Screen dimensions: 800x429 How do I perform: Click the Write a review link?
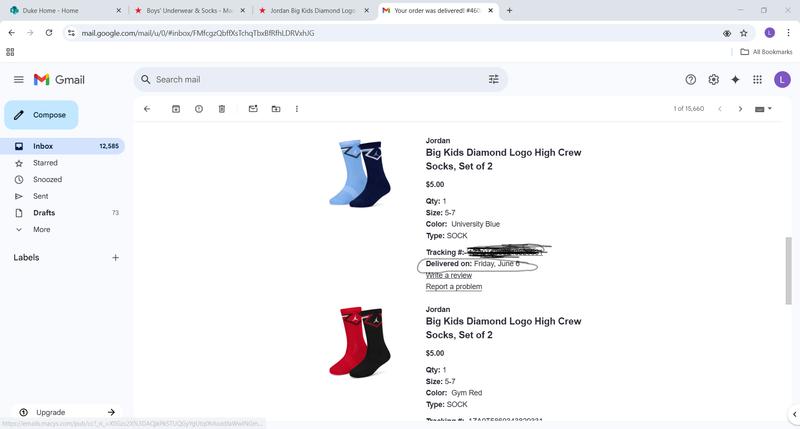(x=448, y=275)
